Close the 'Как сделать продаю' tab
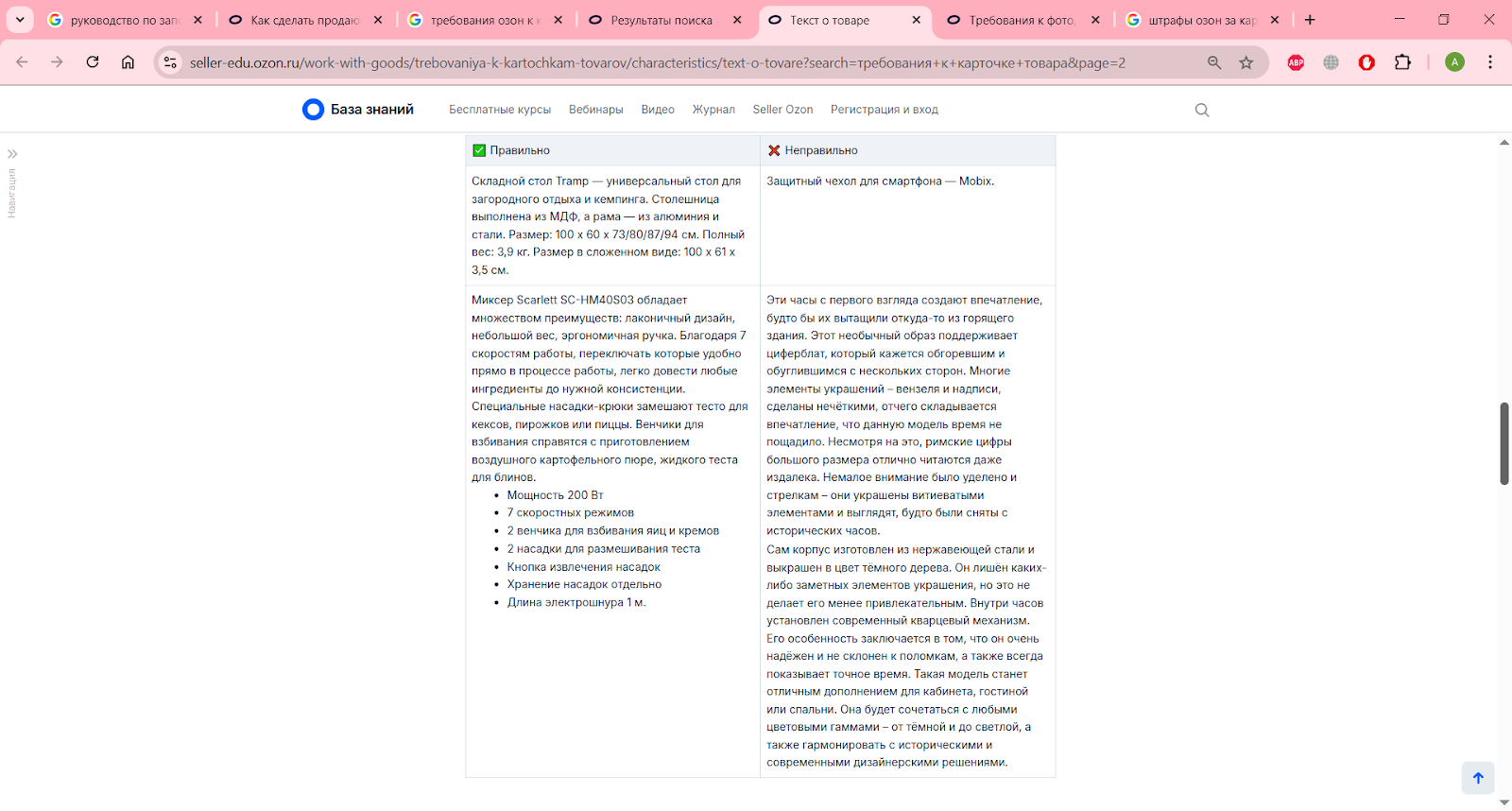Viewport: 1512px width, 811px height. click(378, 20)
